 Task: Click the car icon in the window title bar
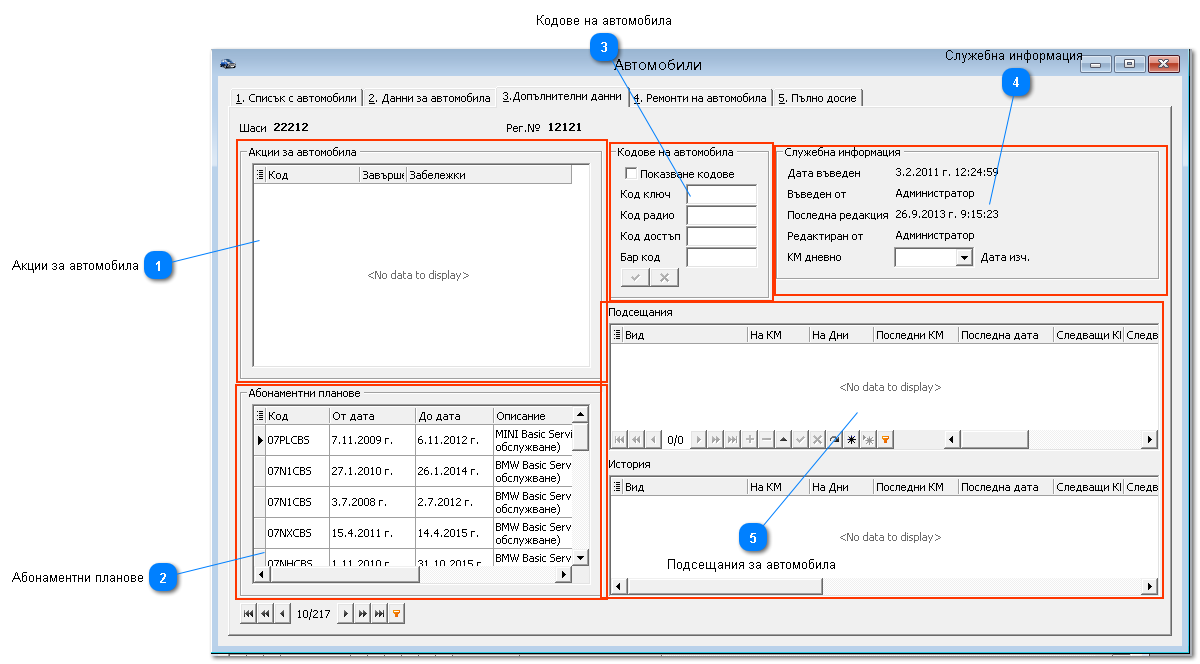coord(228,64)
